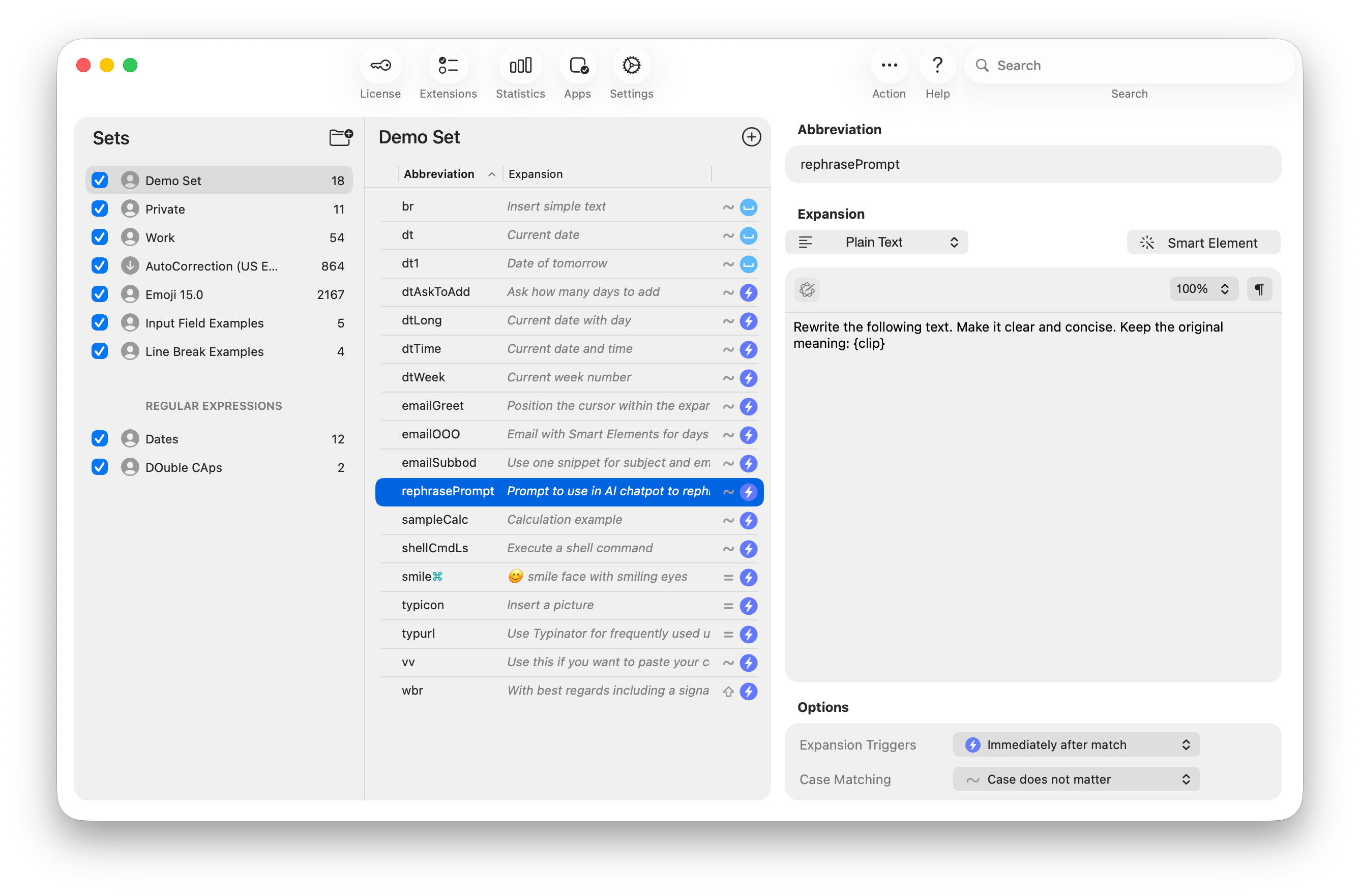The image size is (1360, 896).
Task: Click the add new set folder icon
Action: click(341, 137)
